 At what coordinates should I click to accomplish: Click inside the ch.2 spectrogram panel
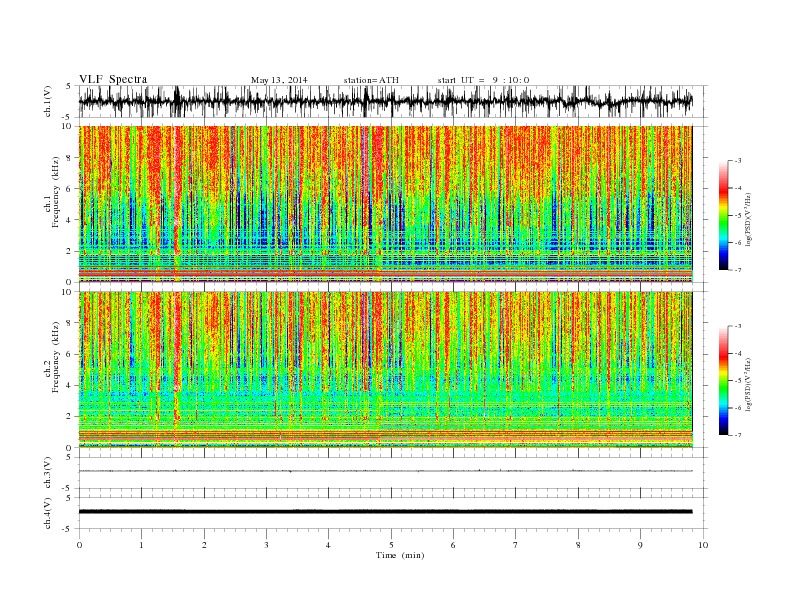(385, 370)
